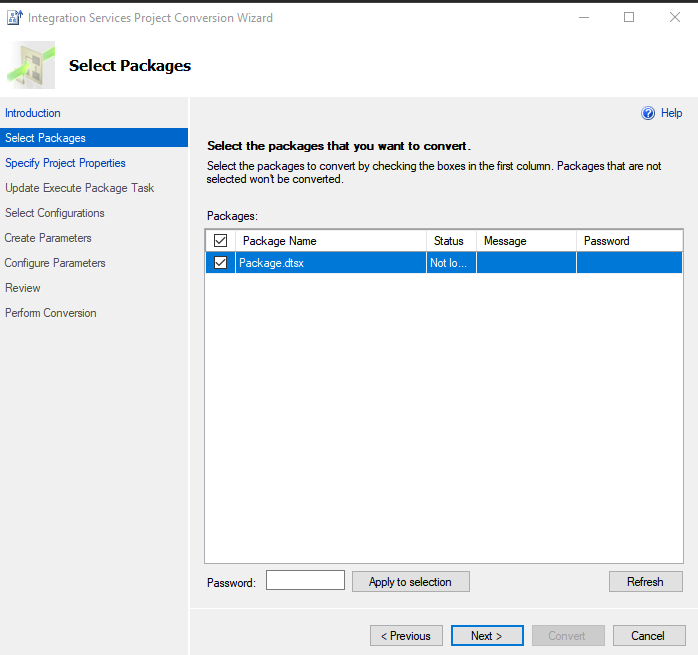Uncheck the Package.dtsx checkbox

220,263
